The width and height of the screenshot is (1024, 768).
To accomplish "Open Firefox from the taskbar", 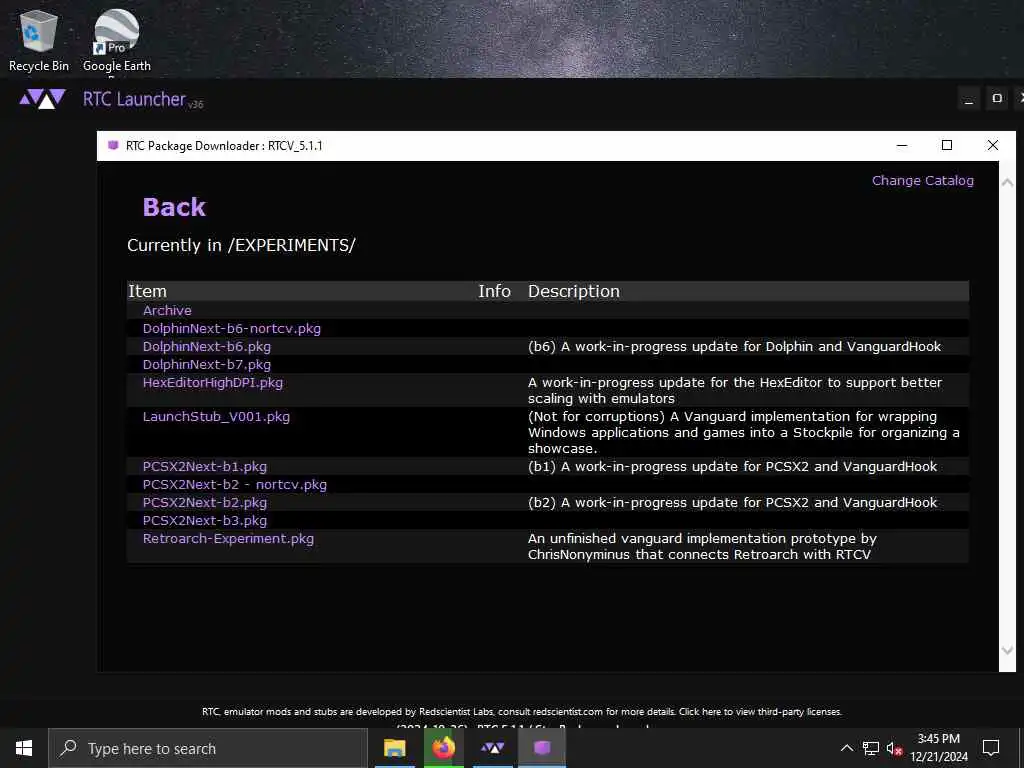I will [443, 748].
